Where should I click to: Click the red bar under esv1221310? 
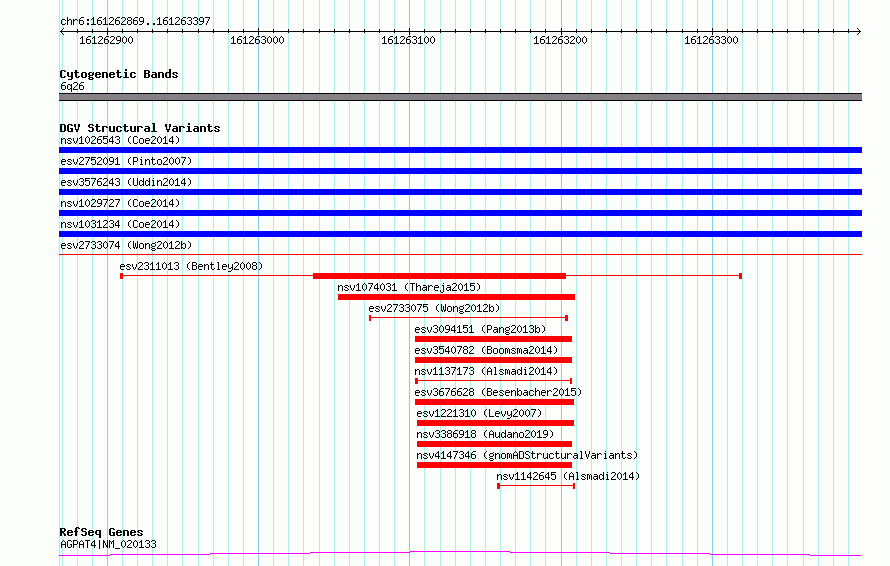(x=496, y=423)
